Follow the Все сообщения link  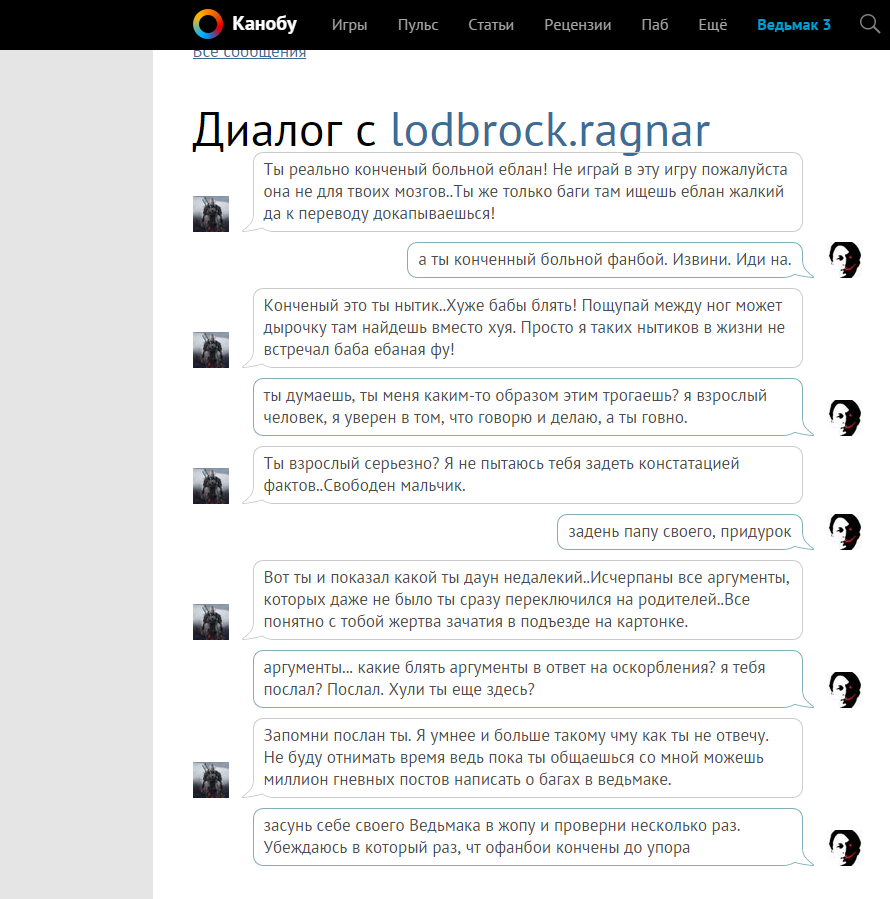tap(249, 53)
